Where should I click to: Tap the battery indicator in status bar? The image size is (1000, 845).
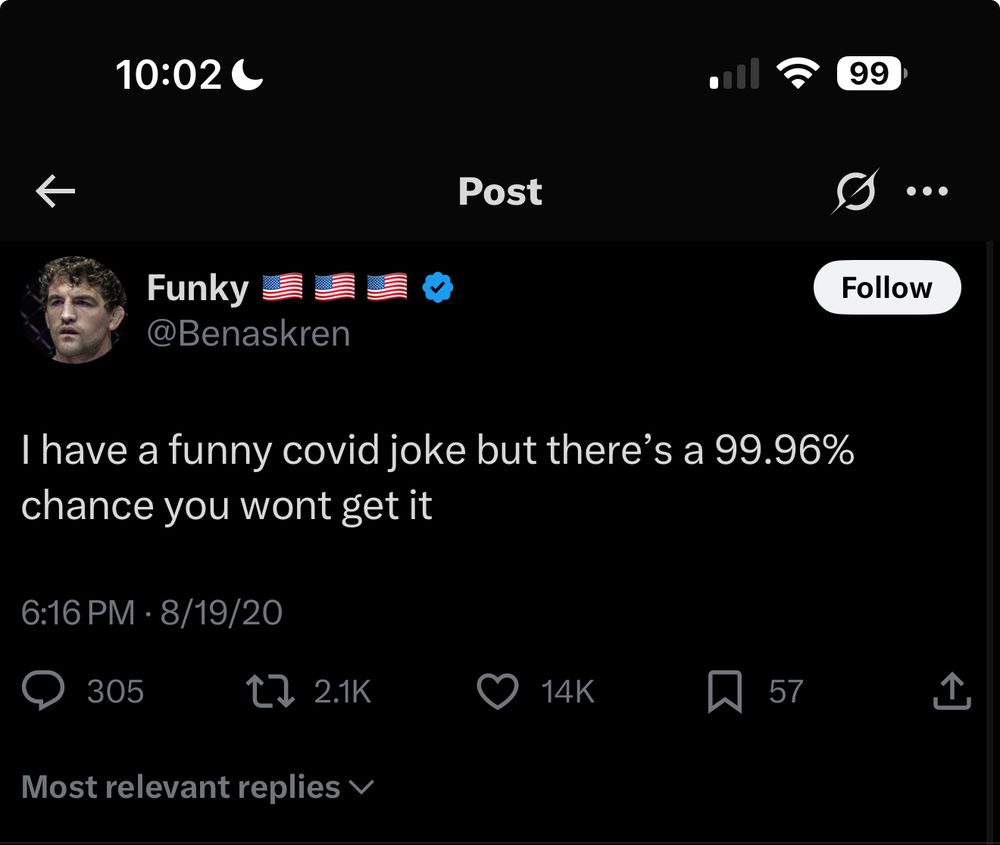[872, 73]
